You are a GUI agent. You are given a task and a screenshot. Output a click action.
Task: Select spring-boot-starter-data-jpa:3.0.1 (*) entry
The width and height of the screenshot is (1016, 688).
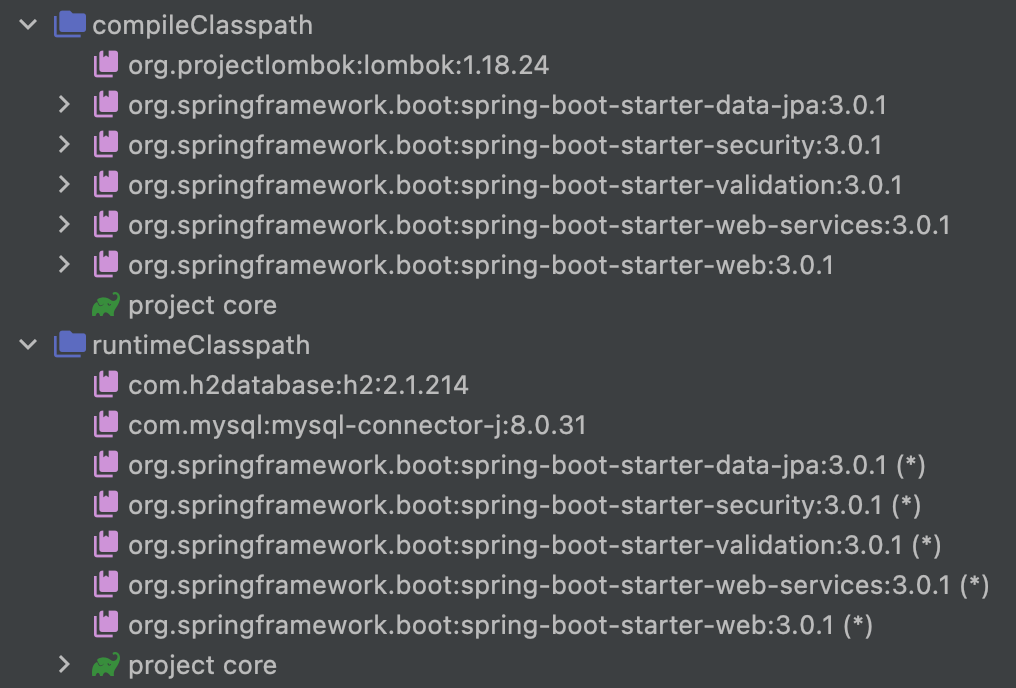(x=527, y=465)
